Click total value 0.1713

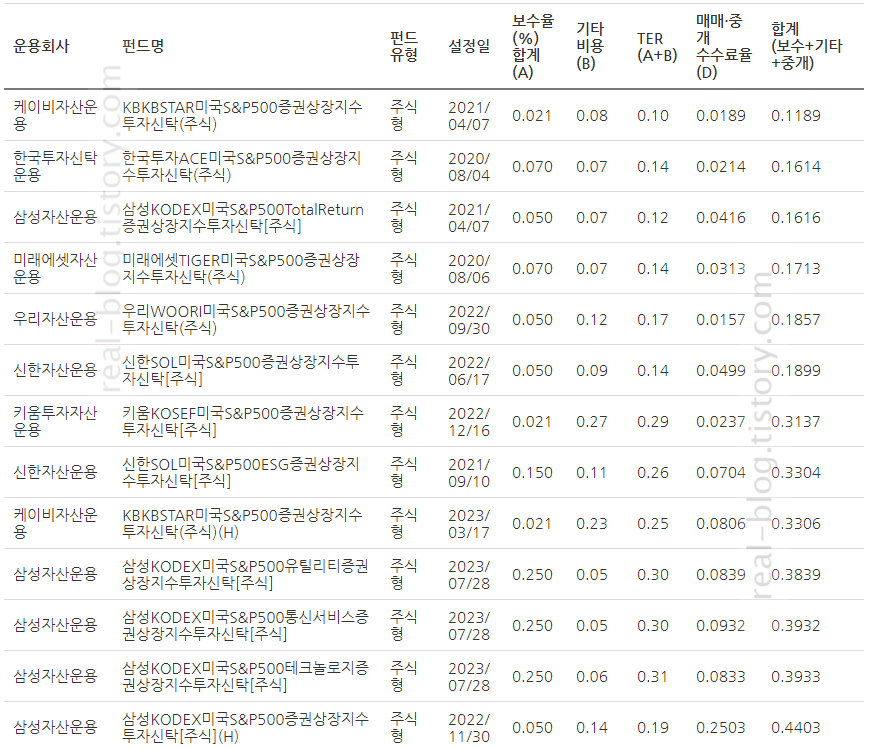[x=795, y=269]
